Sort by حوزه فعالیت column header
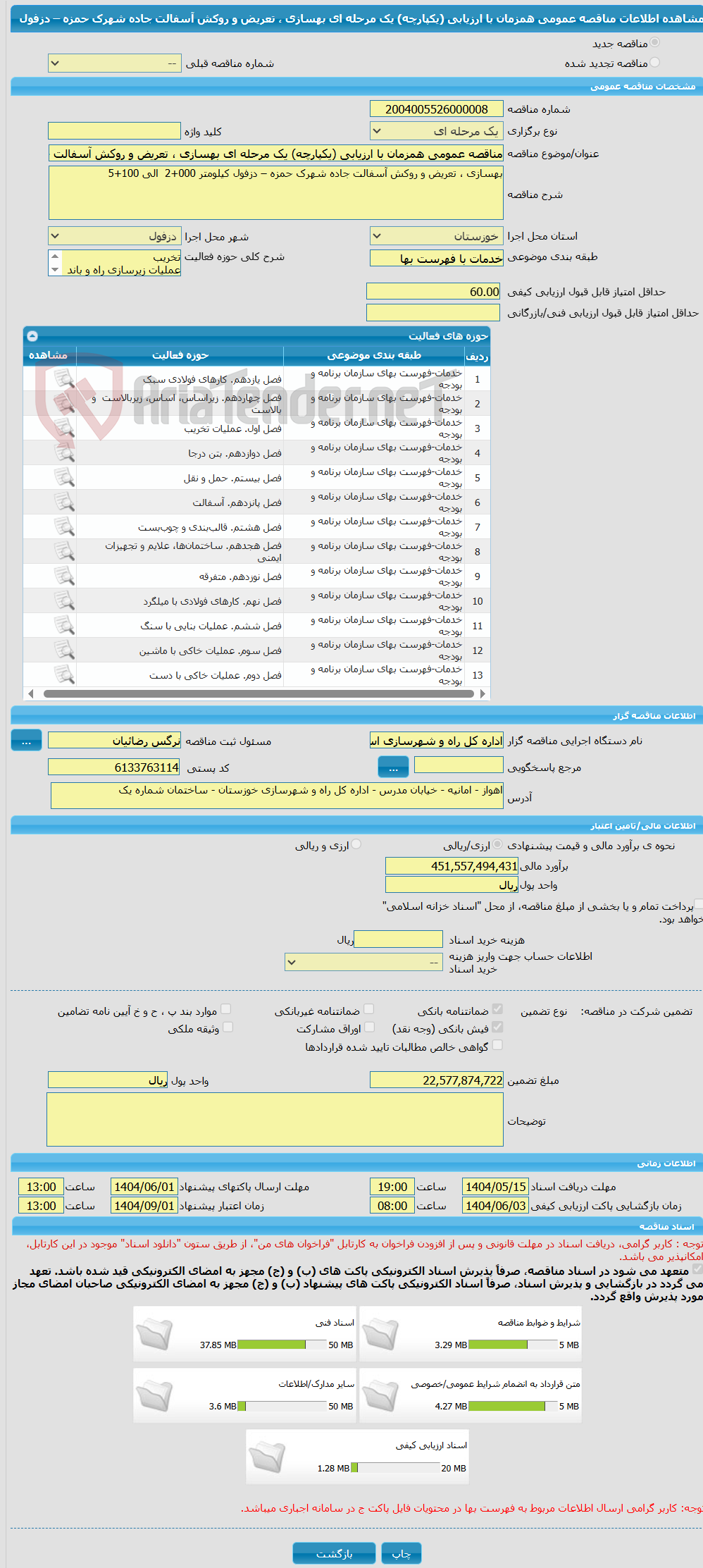This screenshot has width=703, height=1568. (180, 355)
